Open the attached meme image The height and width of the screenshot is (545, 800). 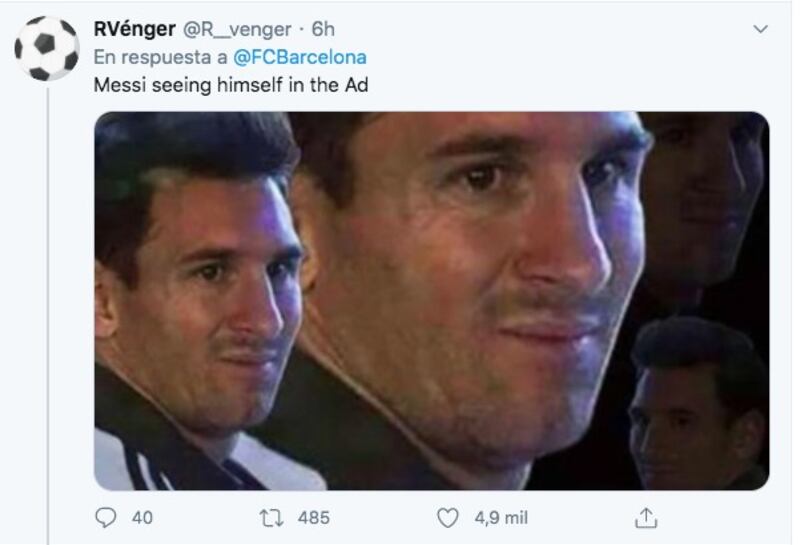click(x=432, y=301)
